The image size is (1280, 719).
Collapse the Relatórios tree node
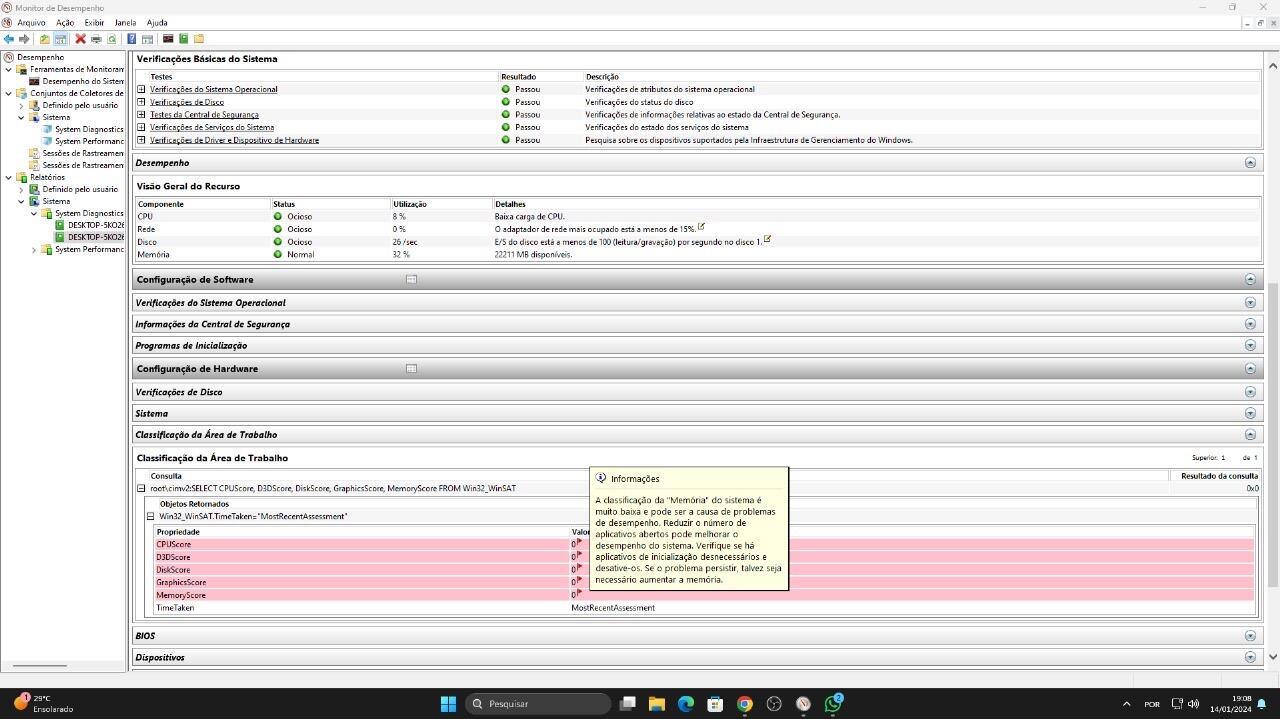click(9, 177)
